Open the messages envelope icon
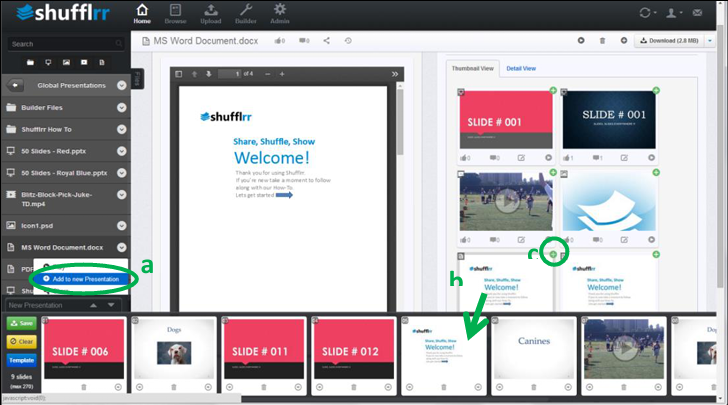Viewport: 728px width, 405px height. pos(697,13)
